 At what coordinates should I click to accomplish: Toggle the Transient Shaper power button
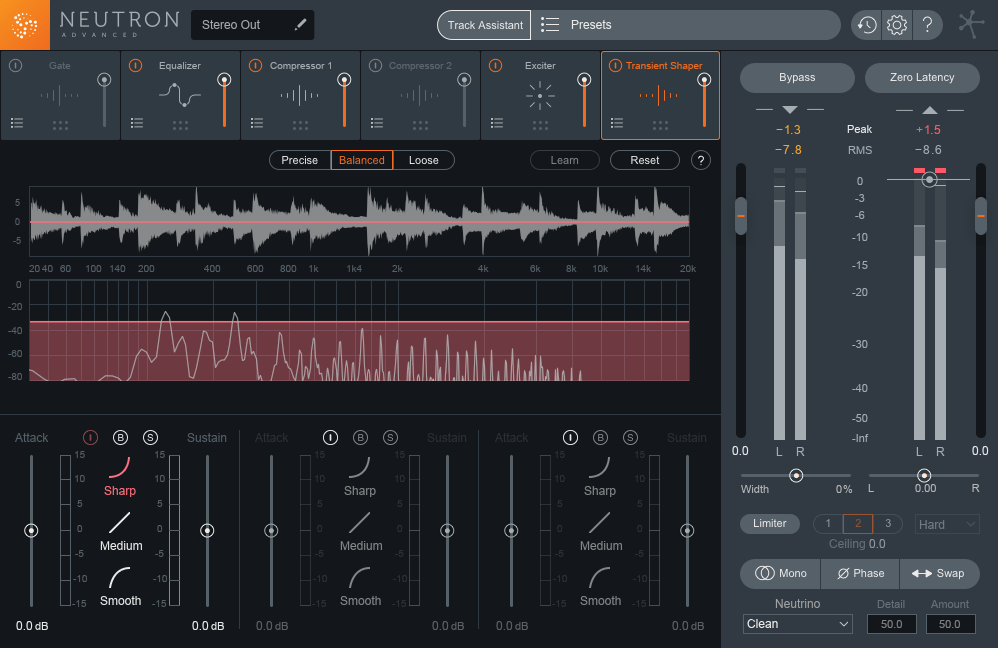(615, 66)
